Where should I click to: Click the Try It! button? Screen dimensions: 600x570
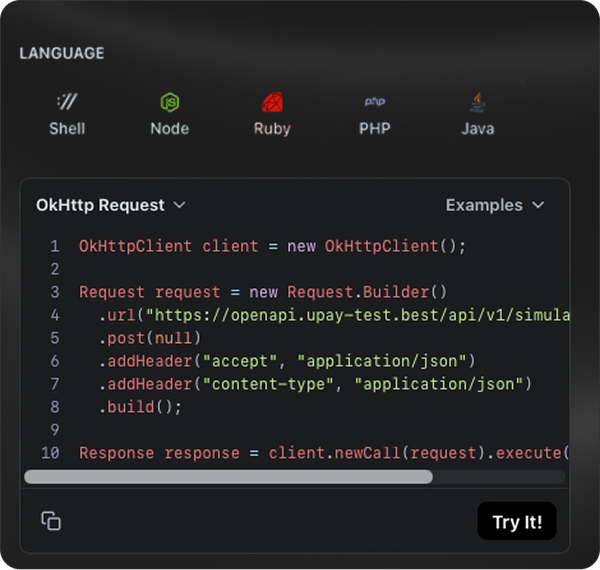click(x=517, y=521)
